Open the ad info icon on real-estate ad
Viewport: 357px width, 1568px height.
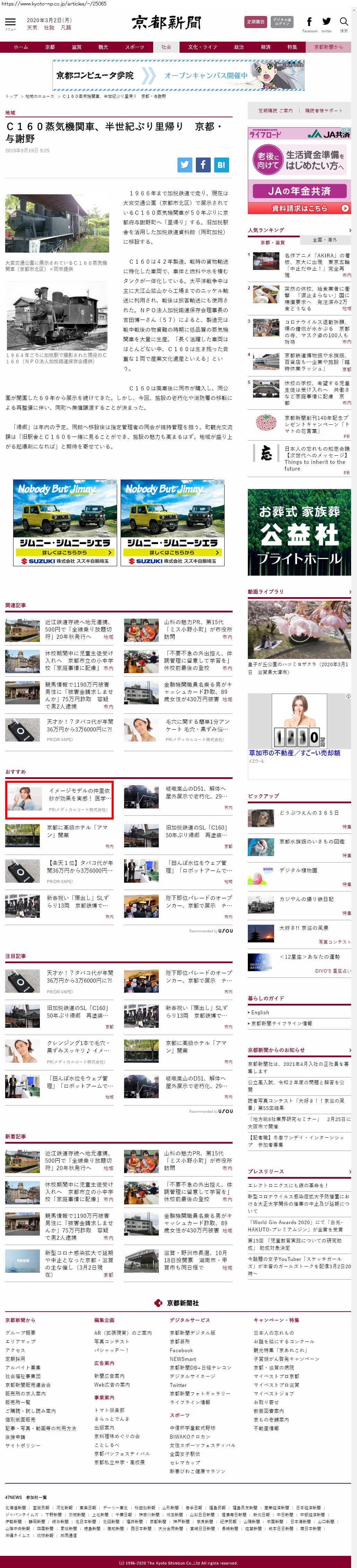click(348, 696)
